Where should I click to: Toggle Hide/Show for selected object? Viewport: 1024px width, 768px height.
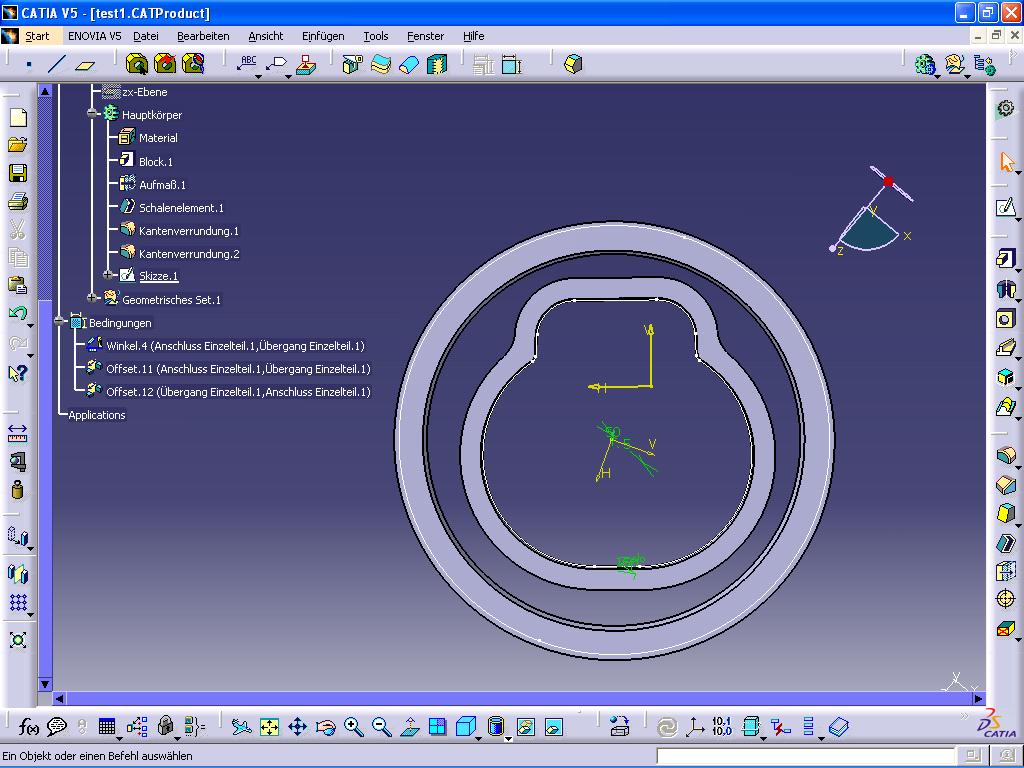click(526, 727)
